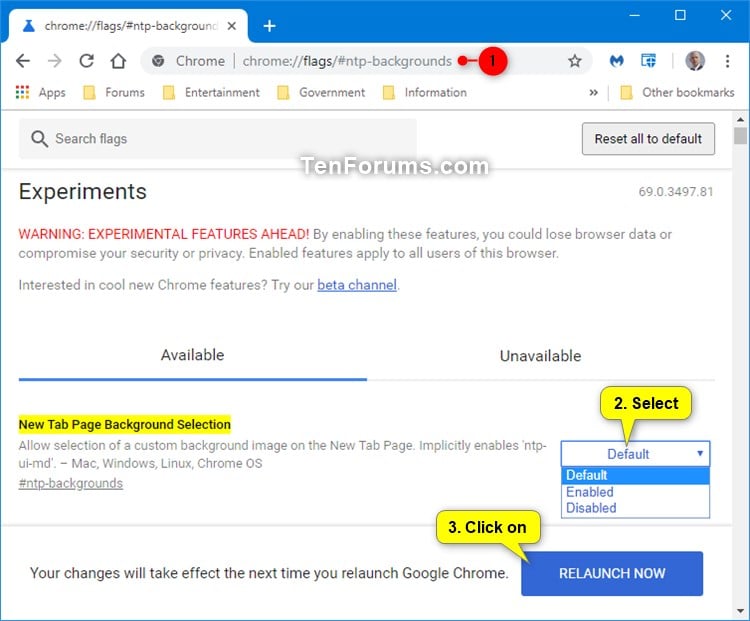
Task: Close the chrome://flags tab
Action: point(232,26)
